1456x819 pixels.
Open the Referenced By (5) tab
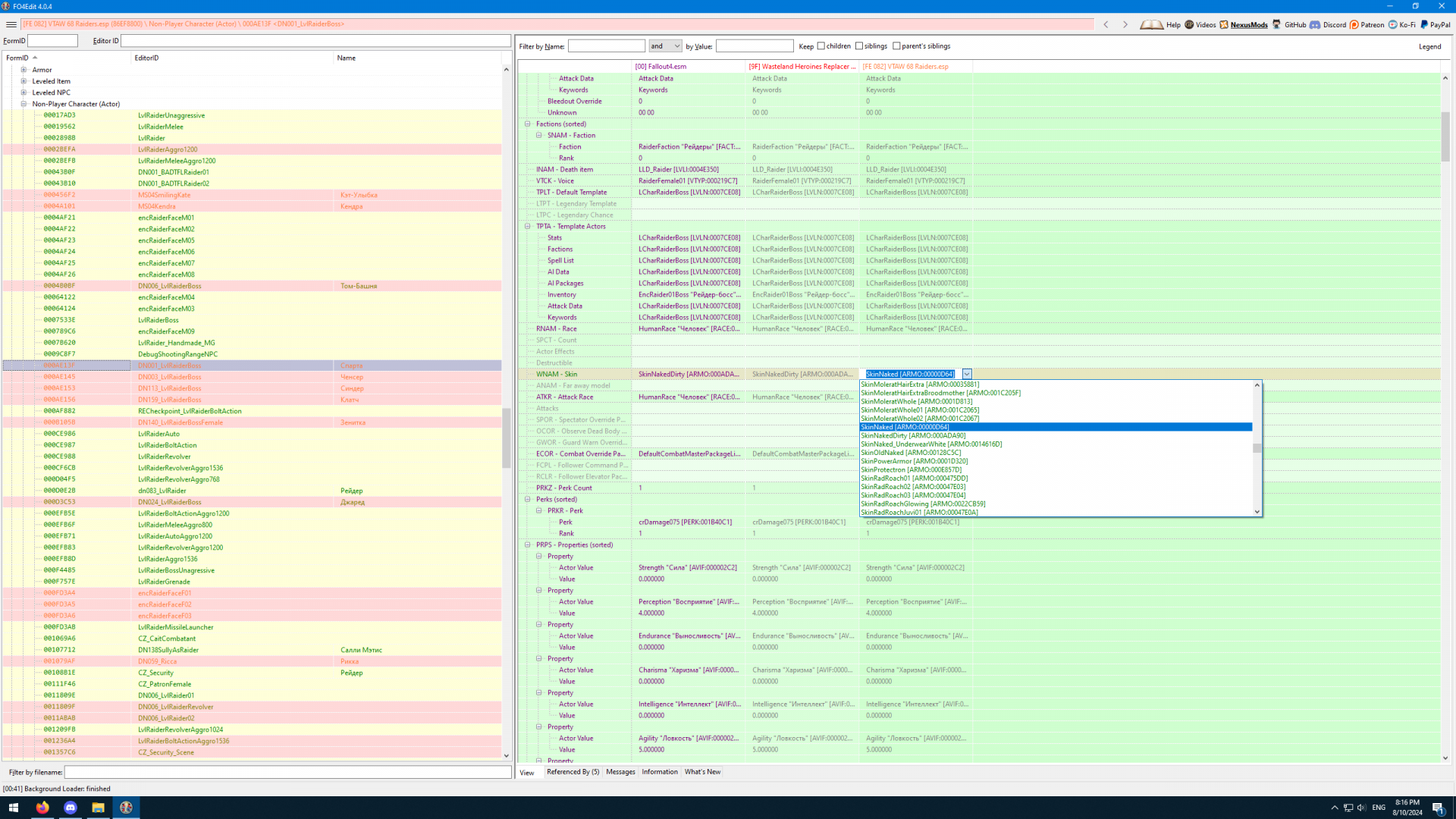click(x=573, y=772)
